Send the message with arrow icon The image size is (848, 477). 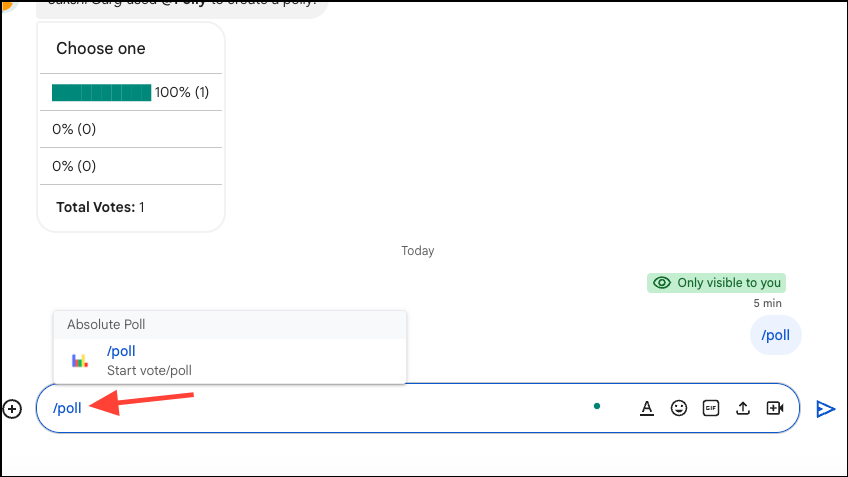point(825,408)
